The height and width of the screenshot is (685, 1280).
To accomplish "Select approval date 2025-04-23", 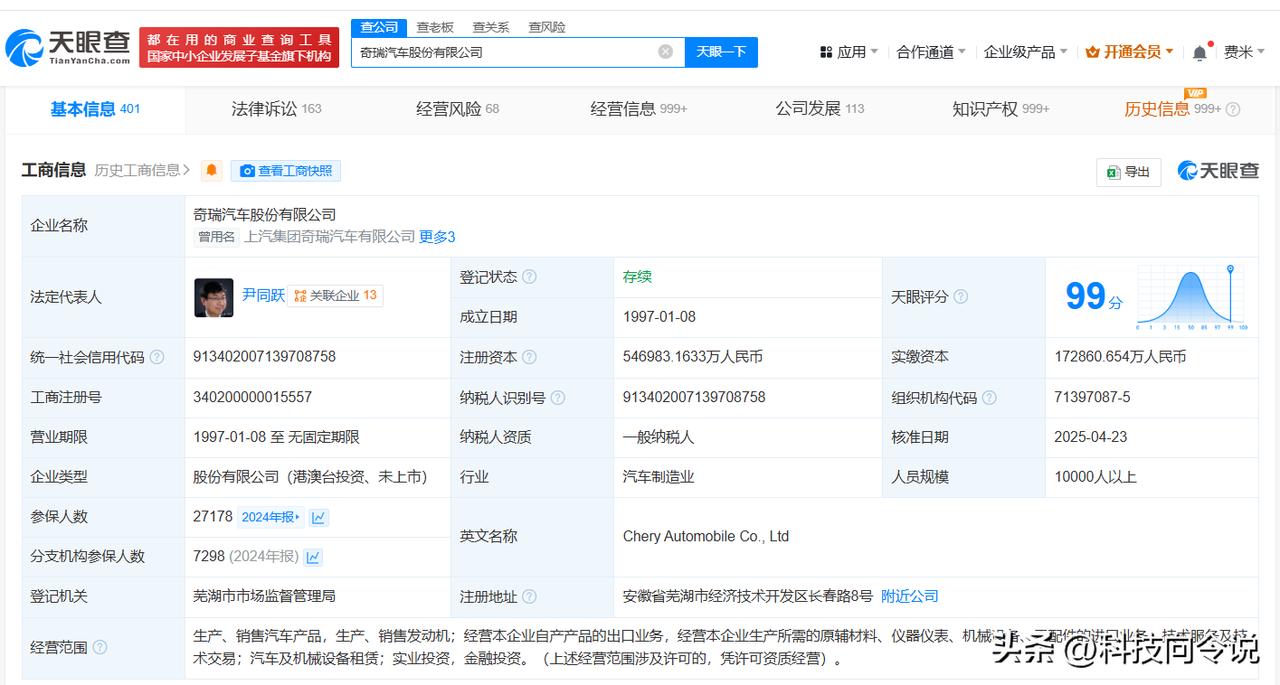I will point(1091,437).
